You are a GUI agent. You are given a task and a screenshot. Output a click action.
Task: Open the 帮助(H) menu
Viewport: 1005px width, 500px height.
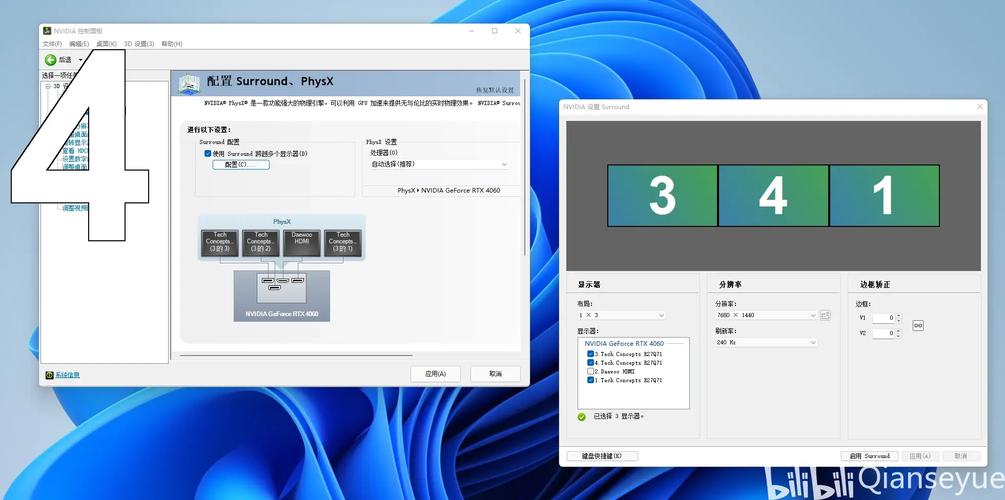tap(172, 44)
